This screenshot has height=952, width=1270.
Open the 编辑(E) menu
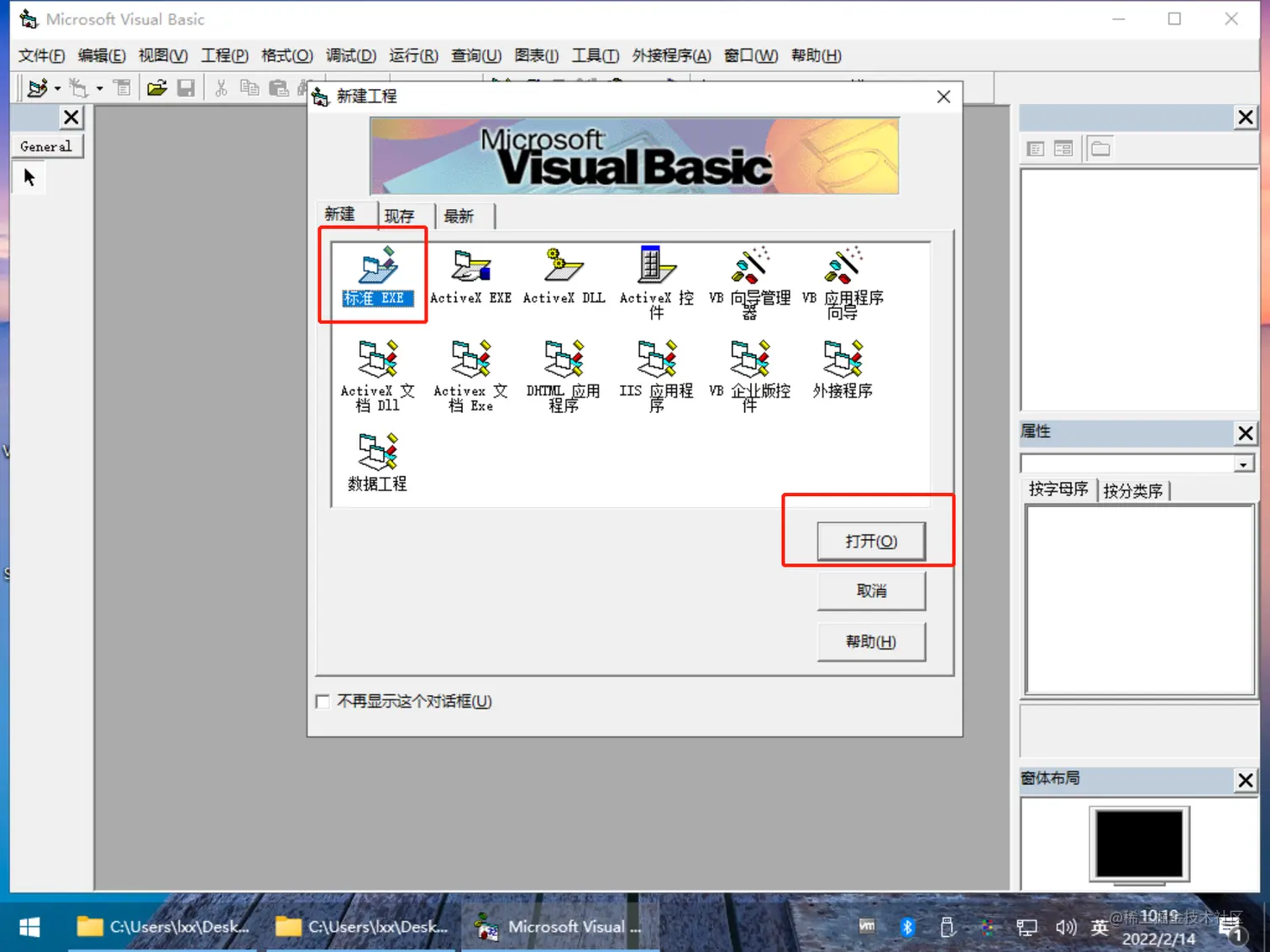click(x=102, y=55)
